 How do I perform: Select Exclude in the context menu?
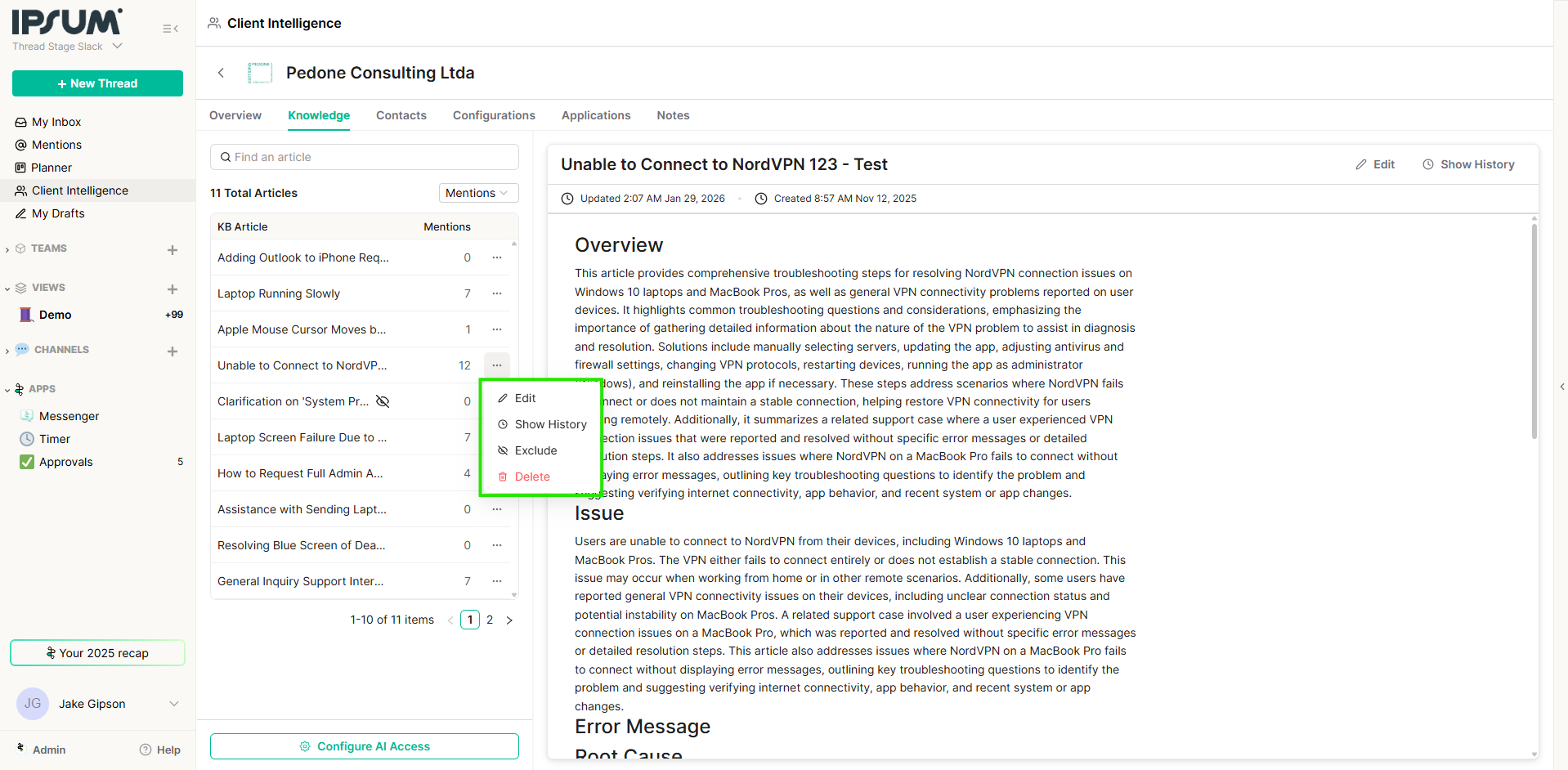coord(535,450)
